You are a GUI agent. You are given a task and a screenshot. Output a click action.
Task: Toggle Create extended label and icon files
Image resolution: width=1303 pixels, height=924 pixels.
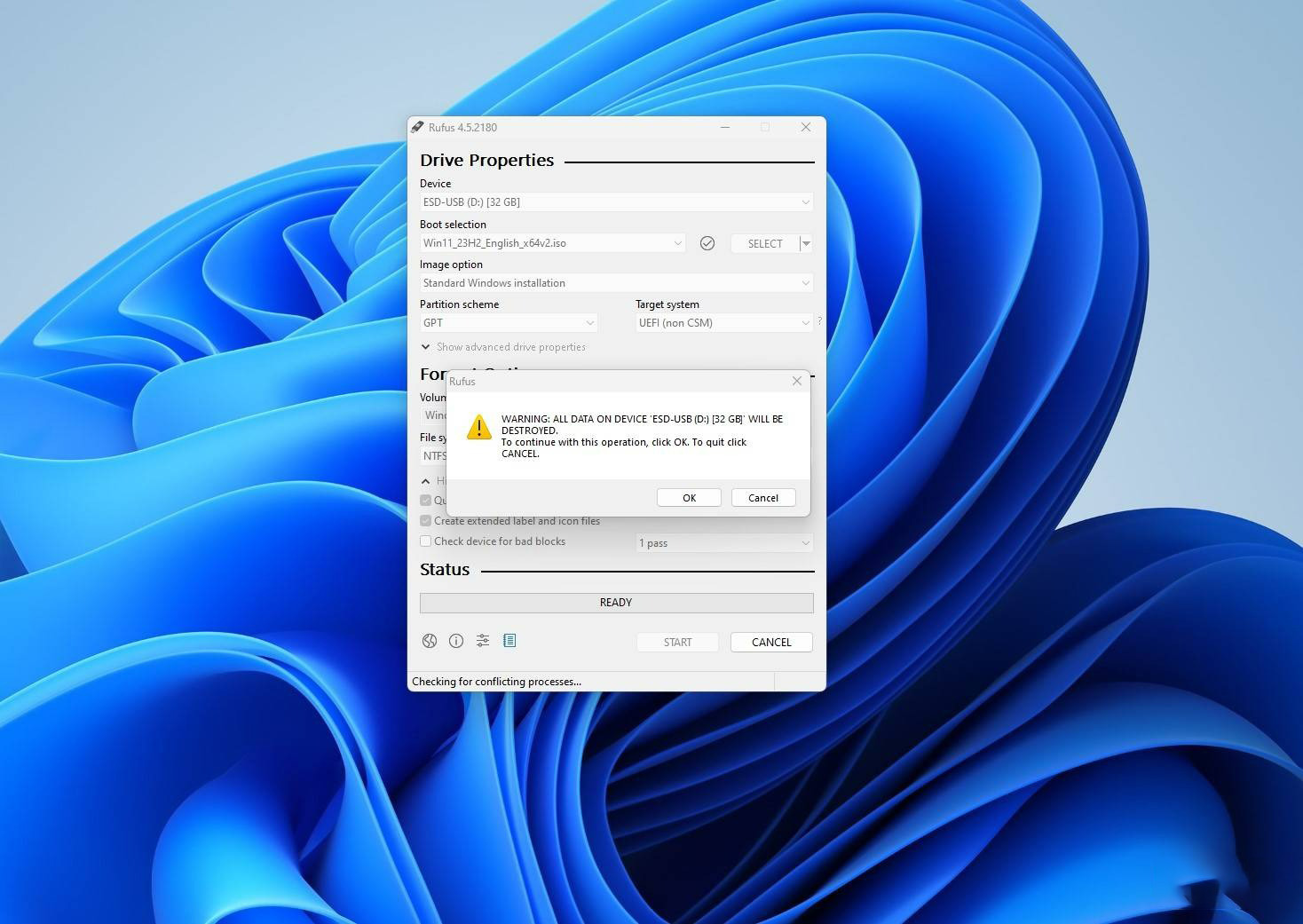(426, 521)
